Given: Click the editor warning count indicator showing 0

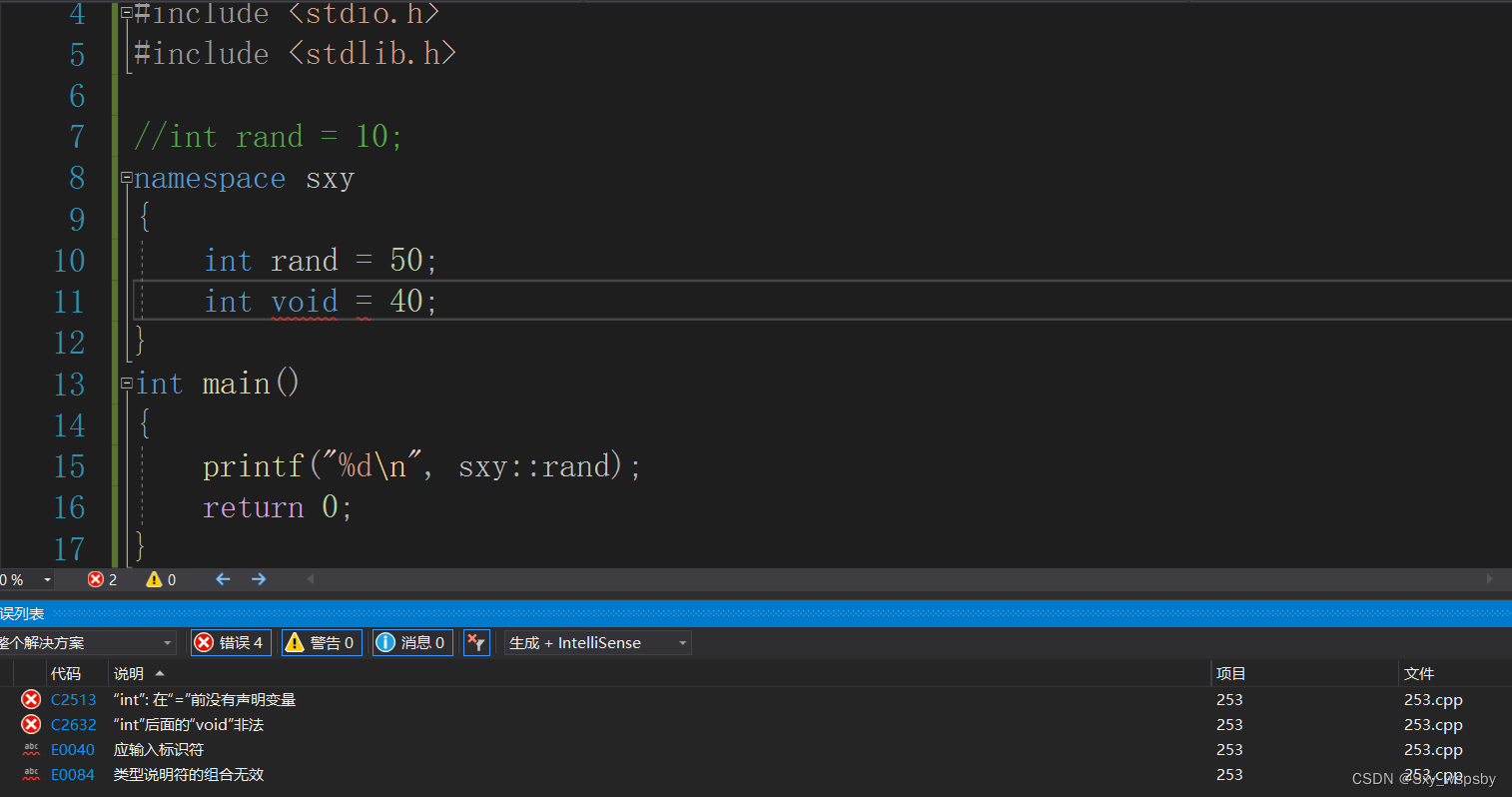Looking at the screenshot, I should [x=161, y=579].
